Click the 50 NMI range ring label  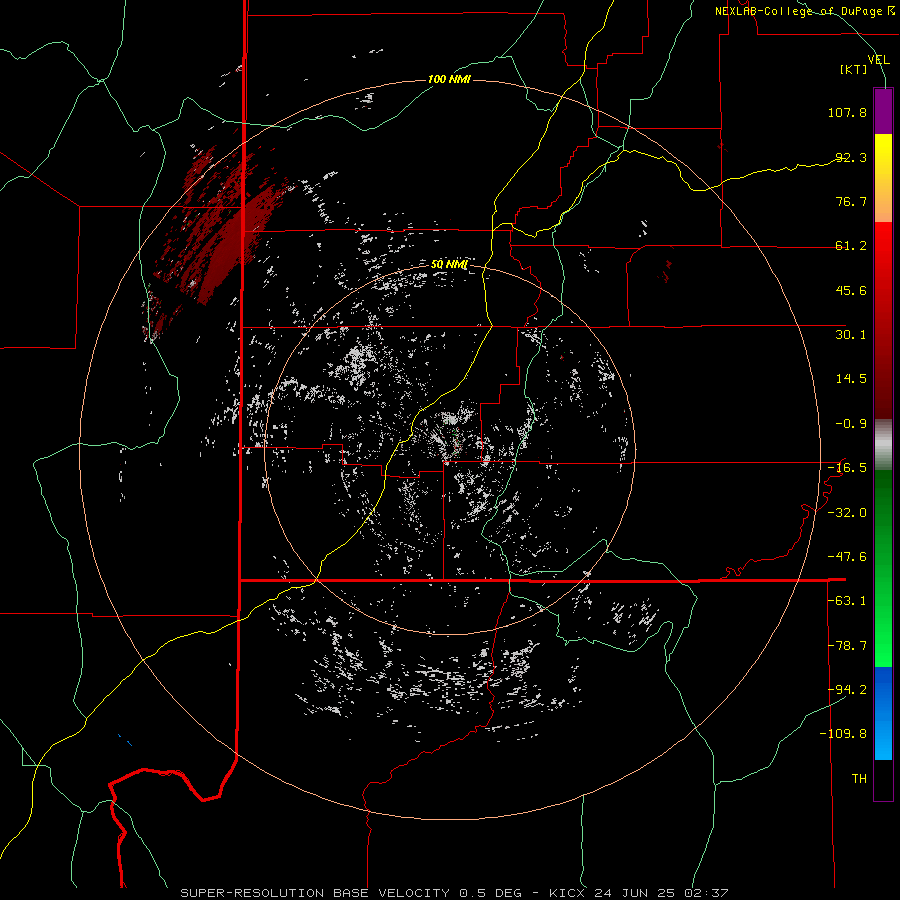point(449,264)
